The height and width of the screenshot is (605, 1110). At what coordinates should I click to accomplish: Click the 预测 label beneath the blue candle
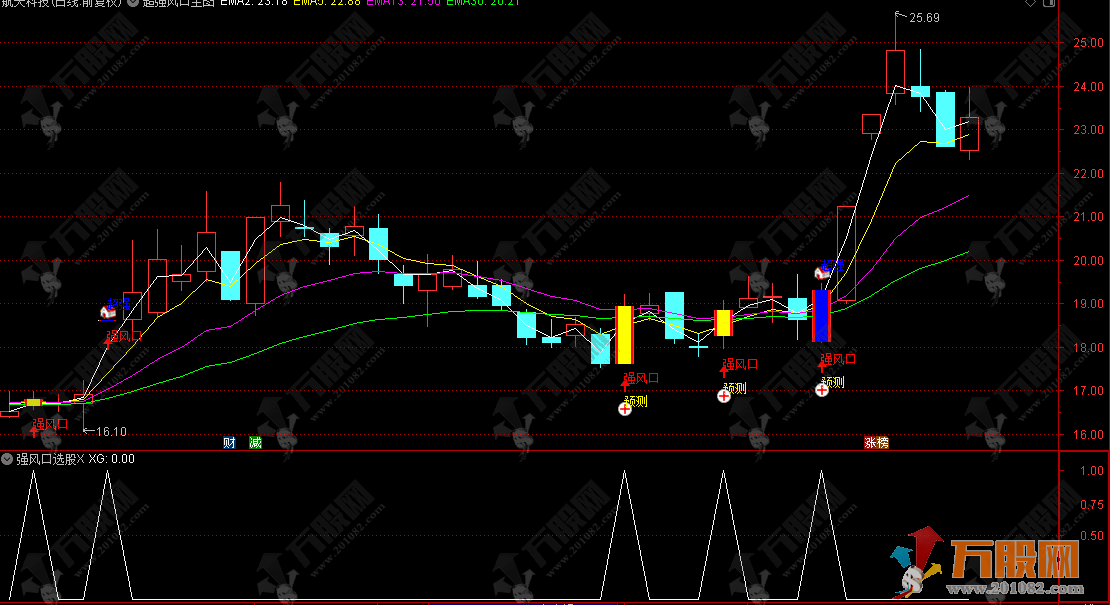832,382
